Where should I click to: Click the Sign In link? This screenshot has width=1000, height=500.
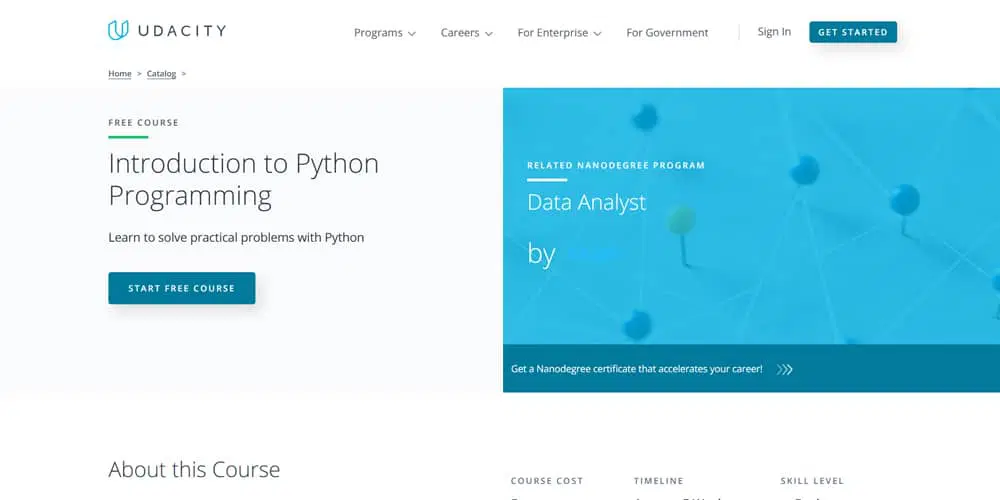[774, 32]
